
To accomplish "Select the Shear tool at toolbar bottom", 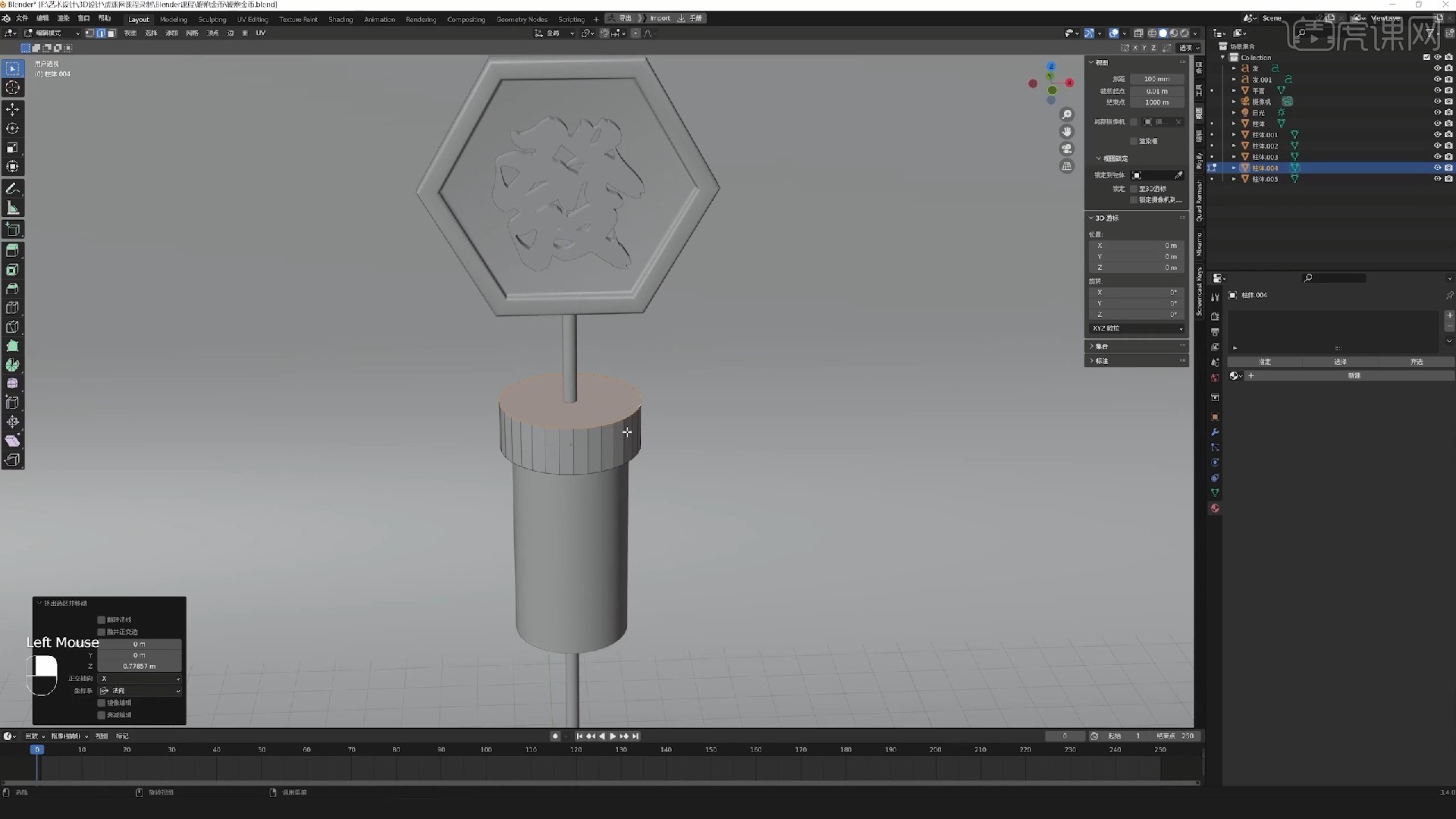I will [13, 441].
